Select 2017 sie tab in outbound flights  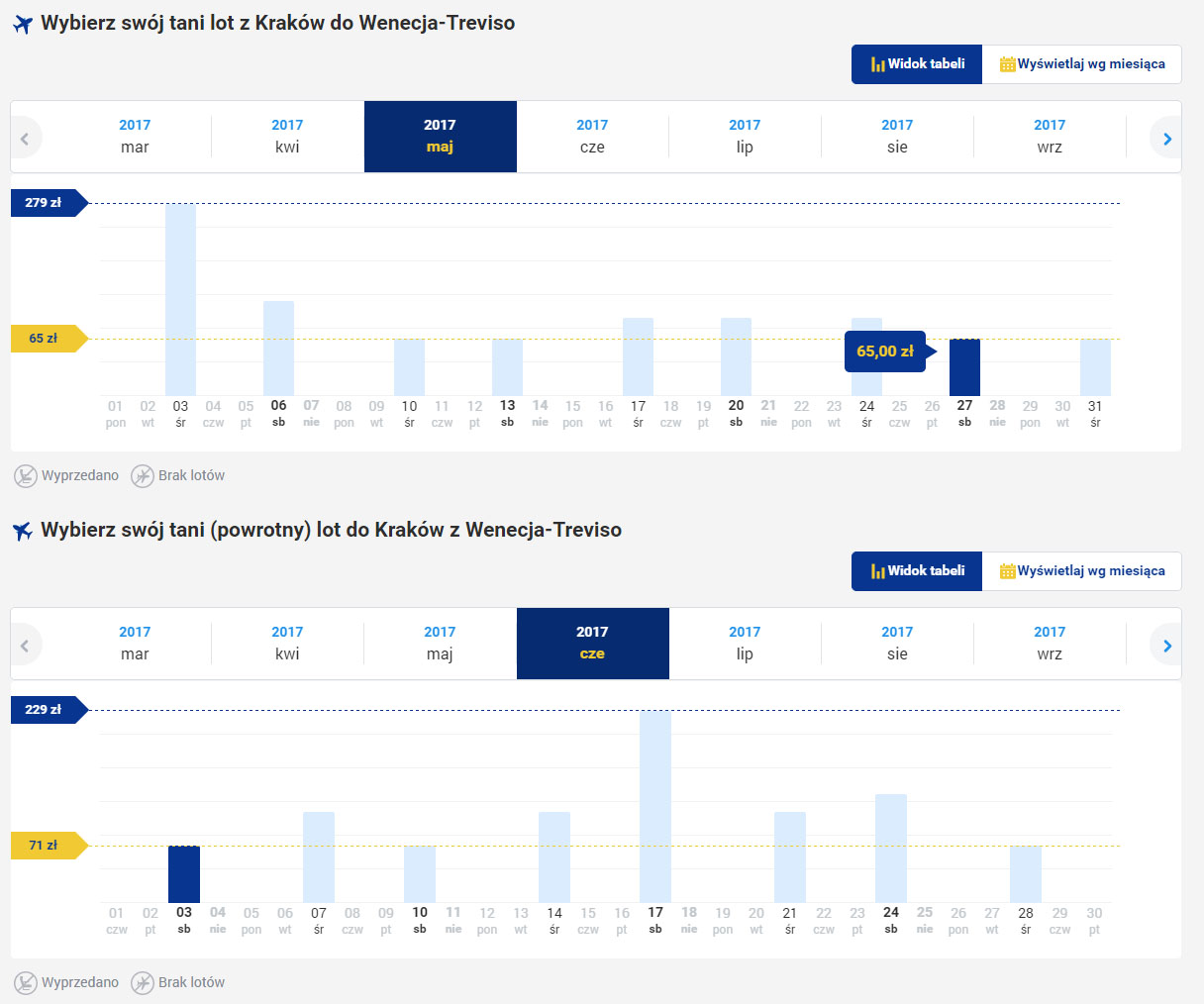897,137
